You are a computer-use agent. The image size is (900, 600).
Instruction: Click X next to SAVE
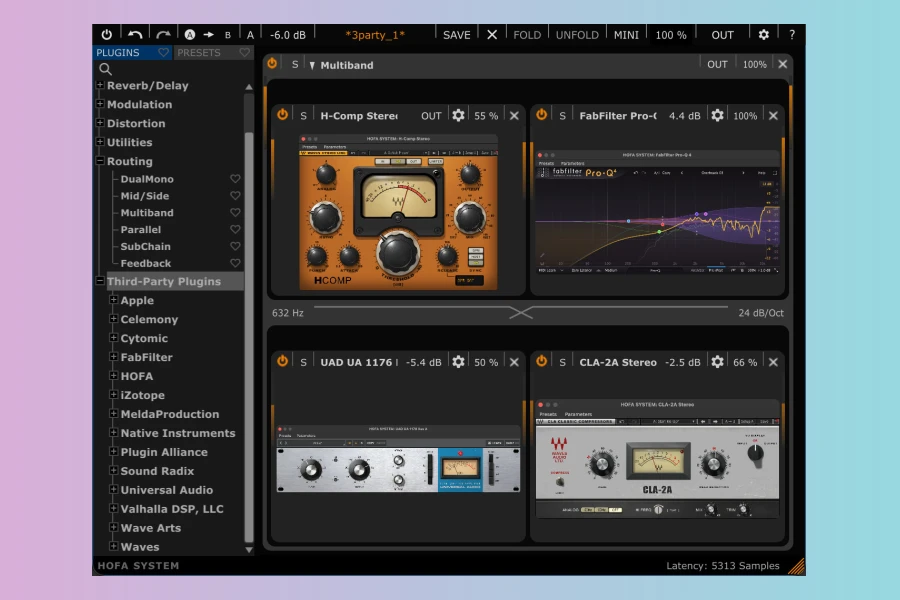coord(492,34)
